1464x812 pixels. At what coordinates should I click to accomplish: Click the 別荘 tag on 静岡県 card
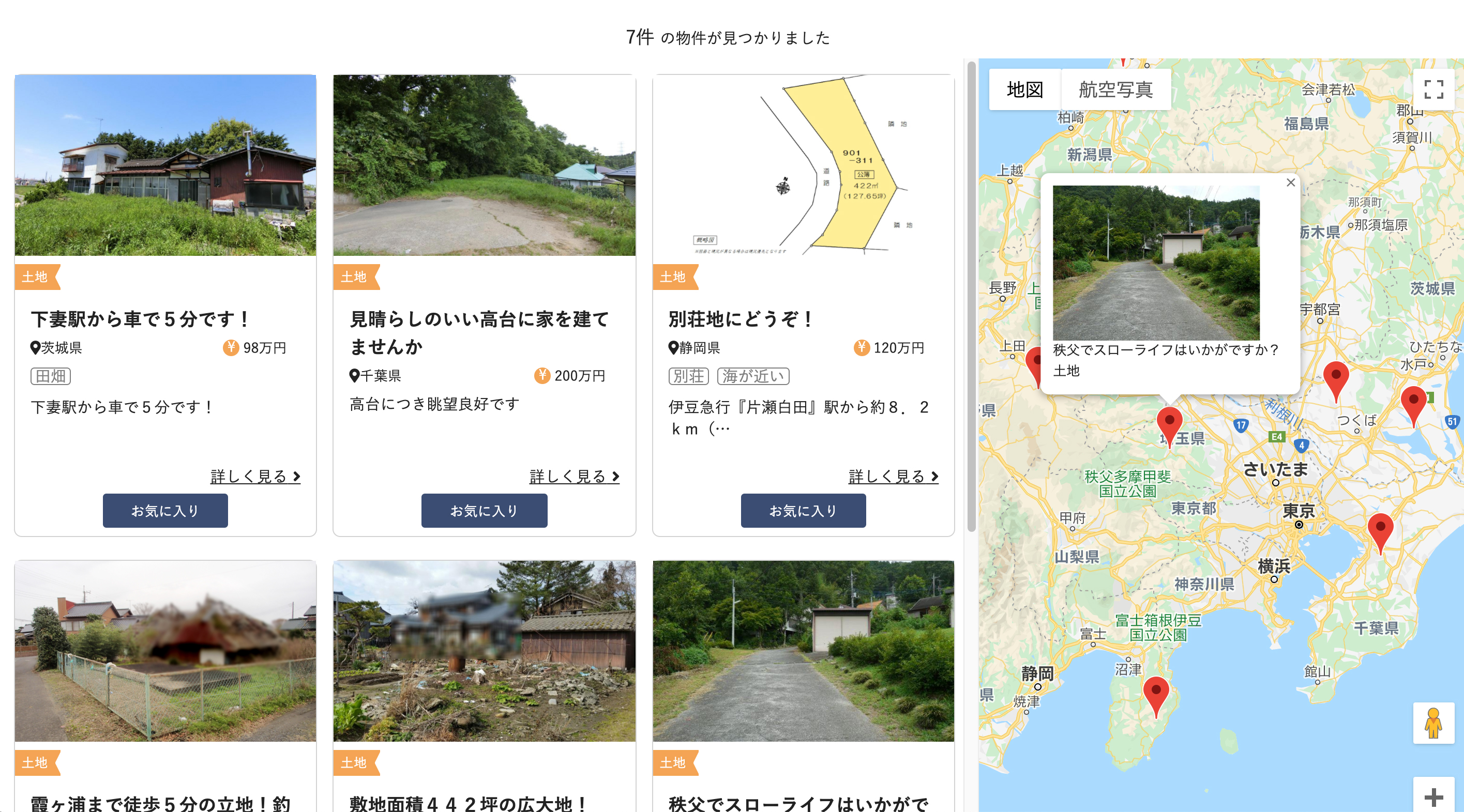[x=689, y=376]
